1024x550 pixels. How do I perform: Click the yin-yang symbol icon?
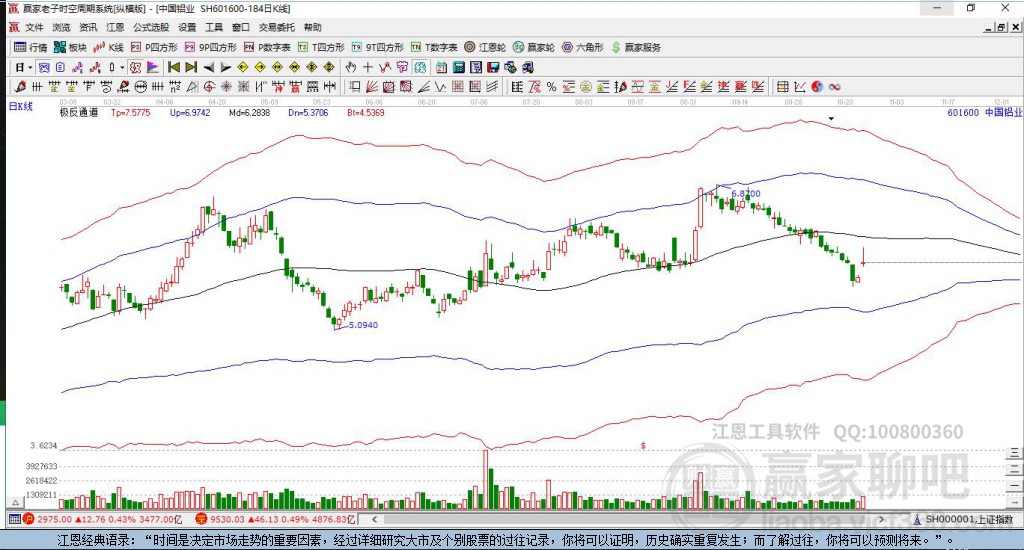click(817, 86)
